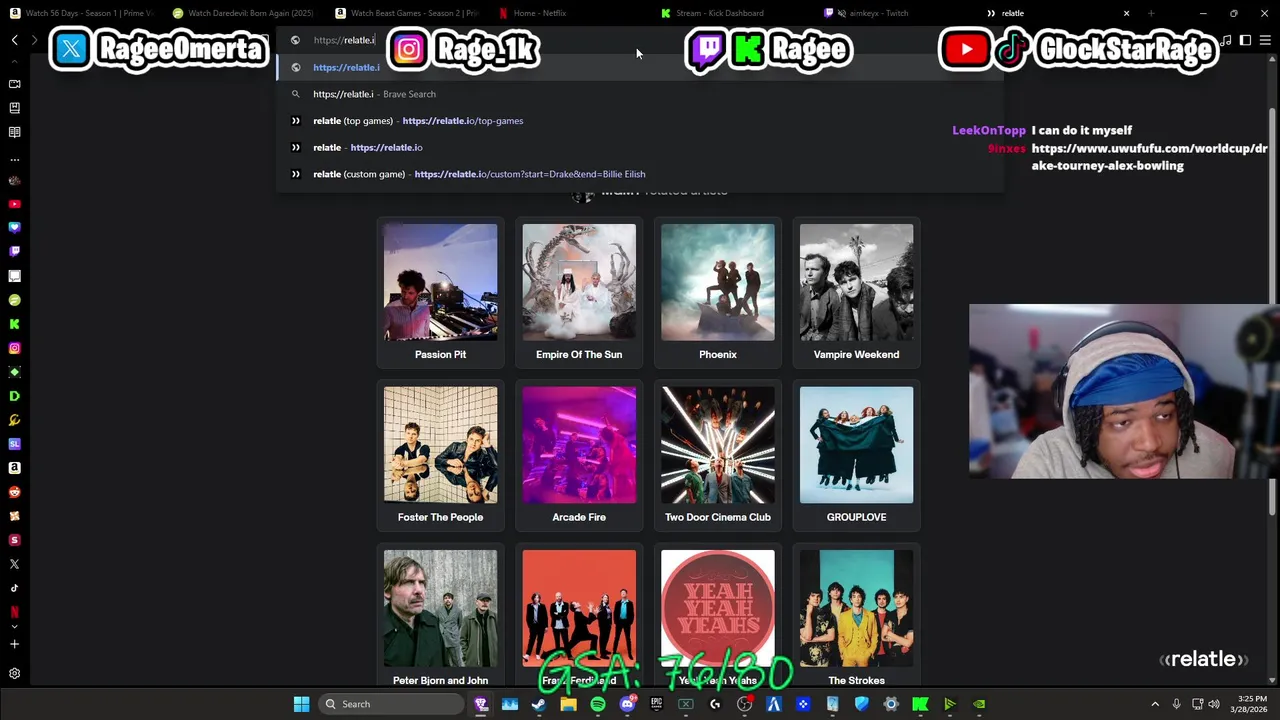This screenshot has width=1280, height=720.
Task: Open NVIDIA app from the taskbar
Action: 979,704
